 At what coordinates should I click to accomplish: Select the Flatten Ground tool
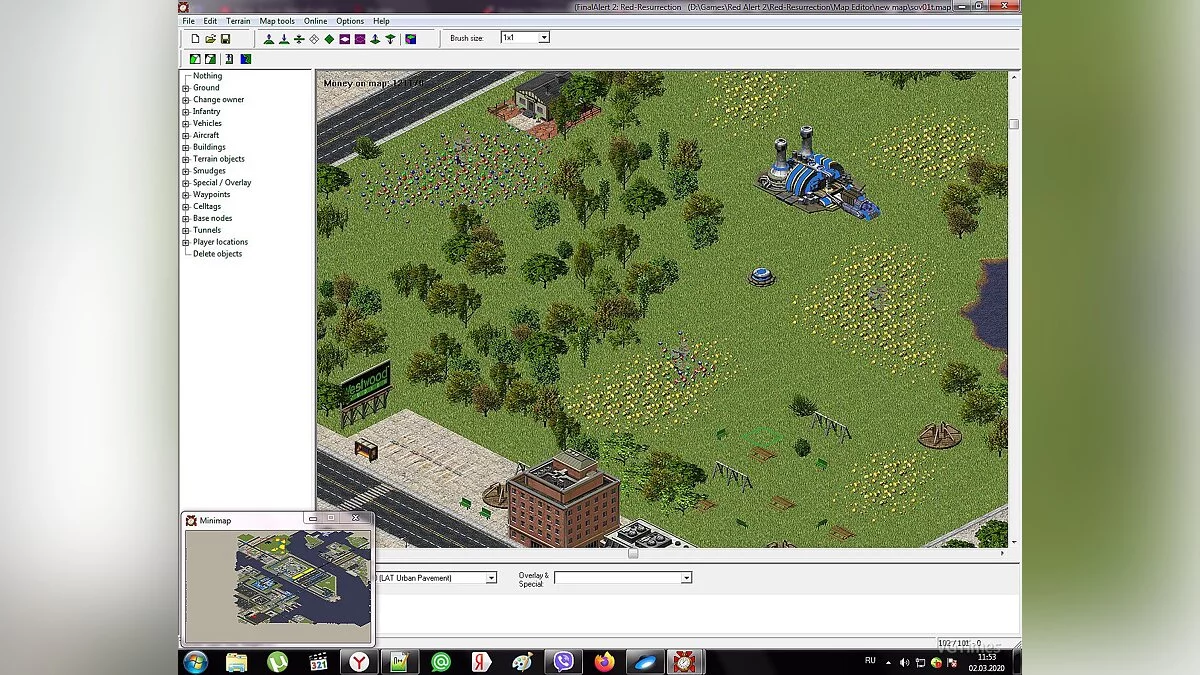pyautogui.click(x=298, y=38)
